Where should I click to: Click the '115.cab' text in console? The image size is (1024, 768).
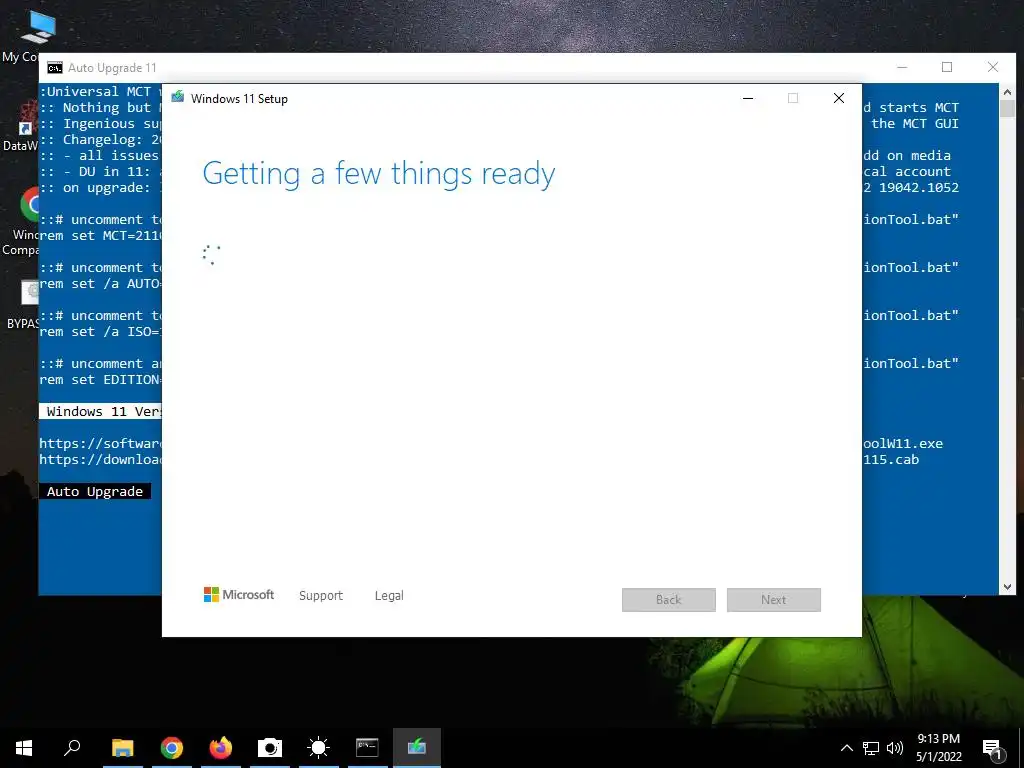tap(891, 460)
